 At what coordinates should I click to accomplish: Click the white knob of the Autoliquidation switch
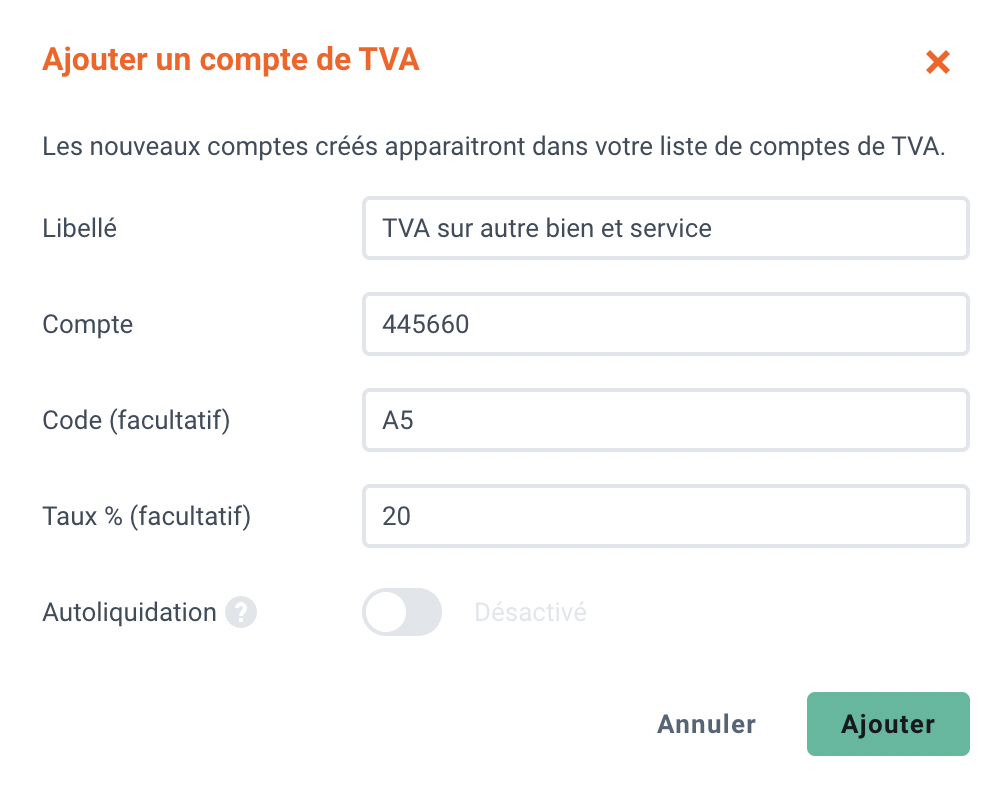pyautogui.click(x=386, y=612)
